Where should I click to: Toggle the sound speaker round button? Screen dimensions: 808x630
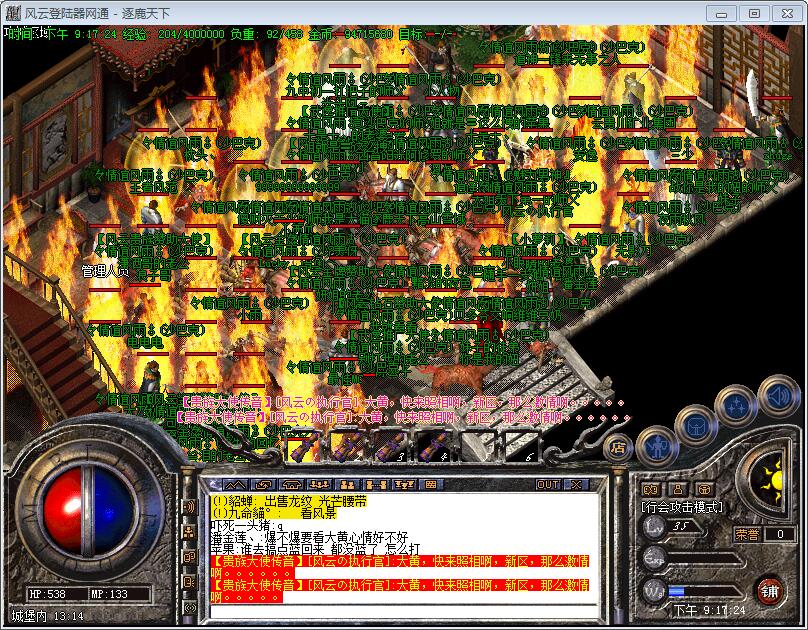click(x=778, y=397)
